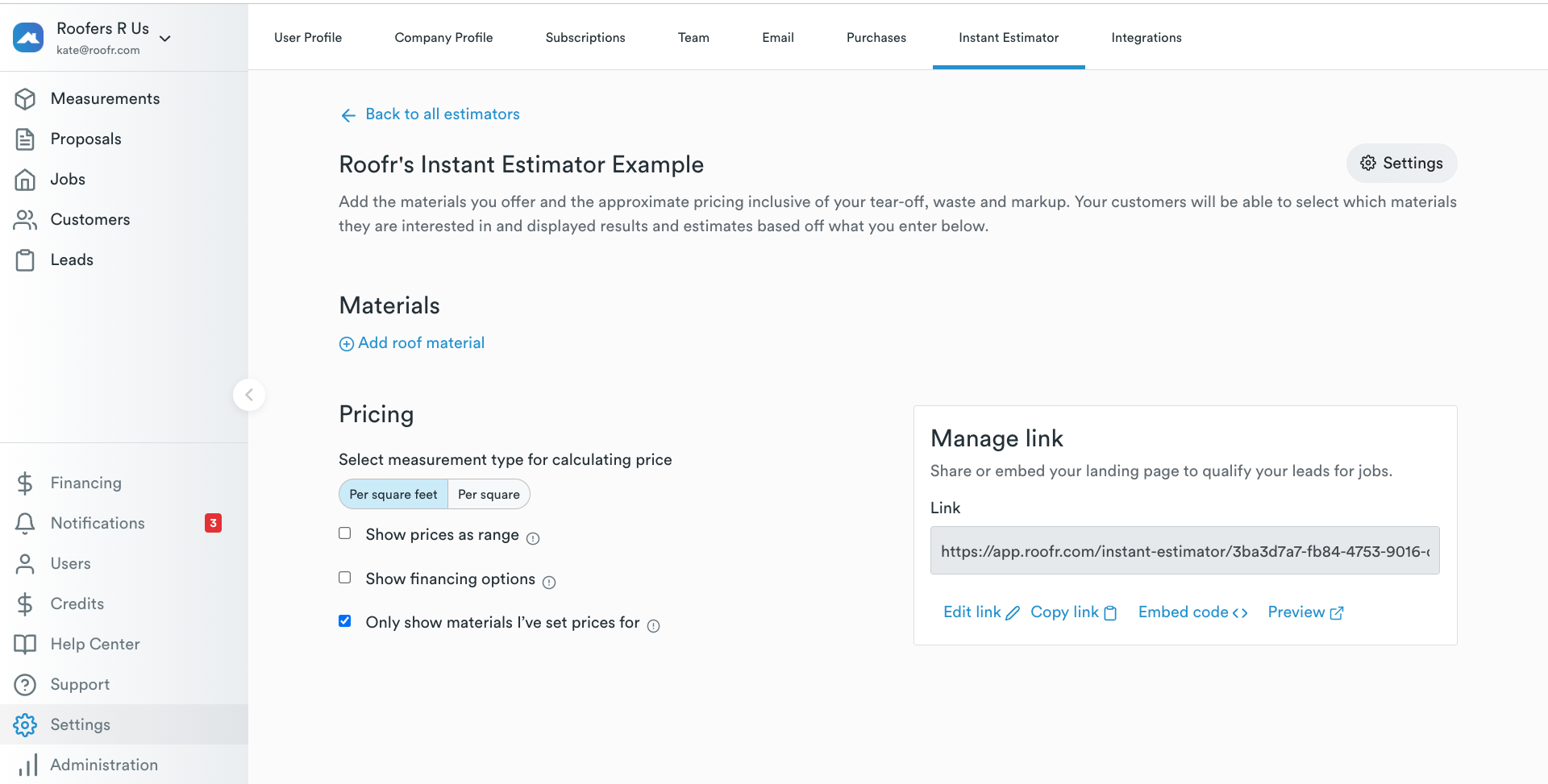Screen dimensions: 1548x784
Task: Click the Roofers R Us company logo
Action: (x=28, y=37)
